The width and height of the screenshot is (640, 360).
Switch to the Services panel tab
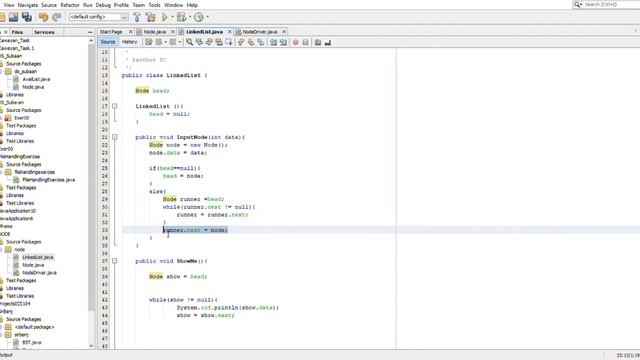pos(44,32)
